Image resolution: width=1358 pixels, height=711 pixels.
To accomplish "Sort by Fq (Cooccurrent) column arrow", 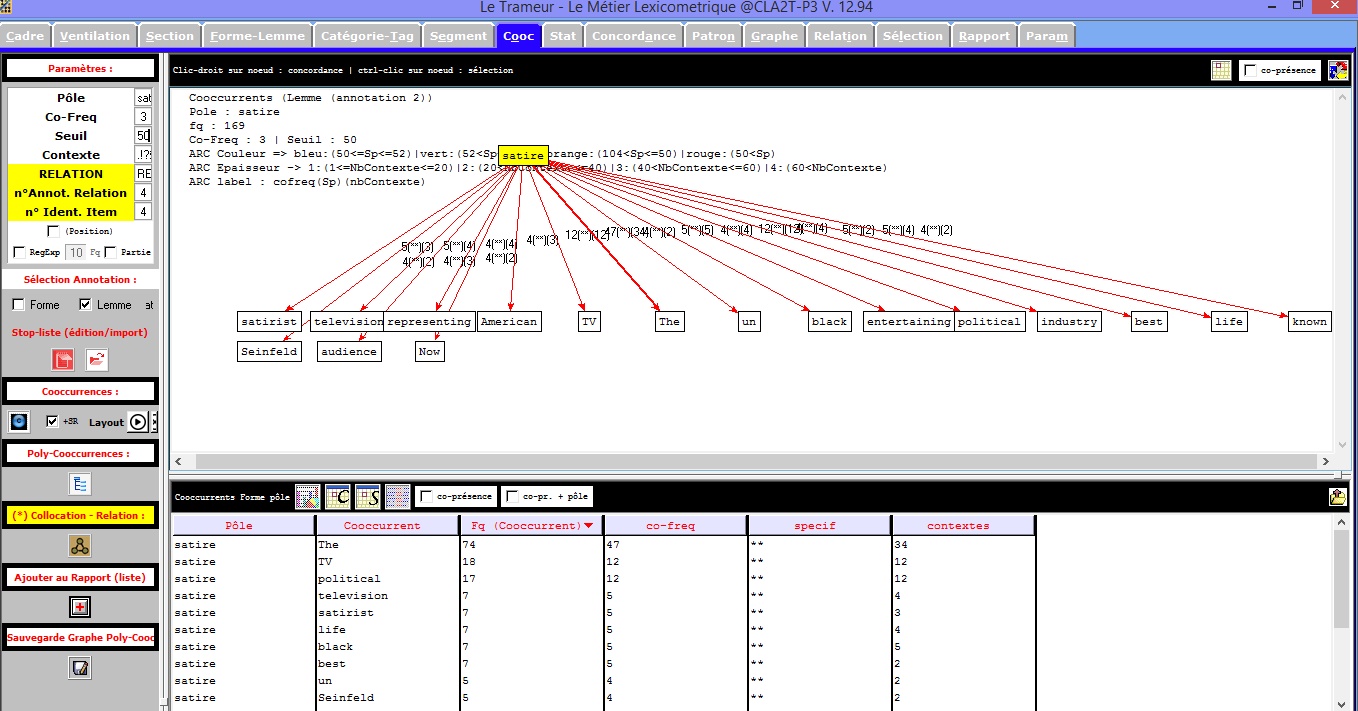I will point(588,526).
